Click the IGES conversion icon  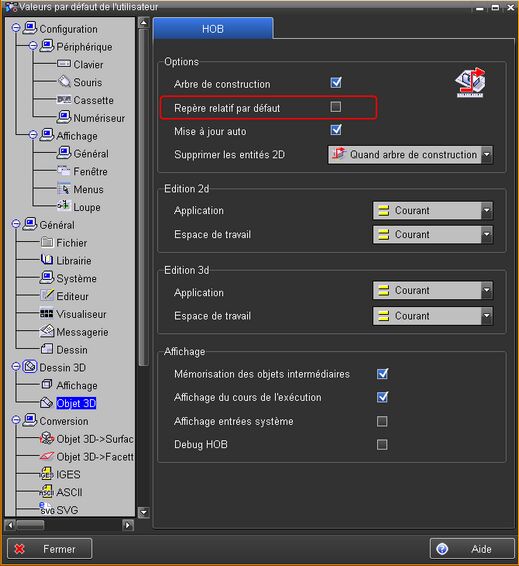[47, 473]
